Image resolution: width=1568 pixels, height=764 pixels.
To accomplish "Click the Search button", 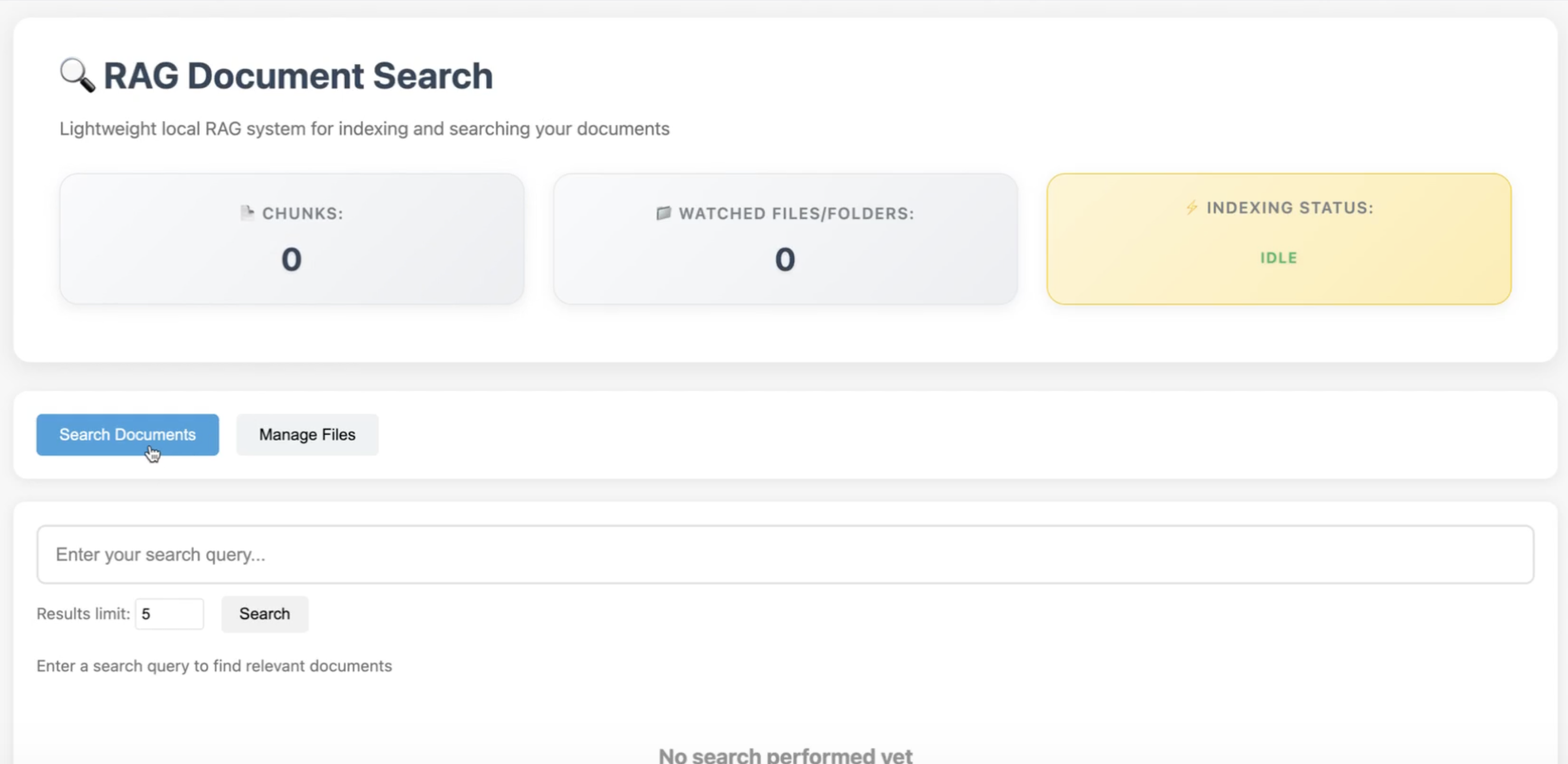I will (x=265, y=613).
